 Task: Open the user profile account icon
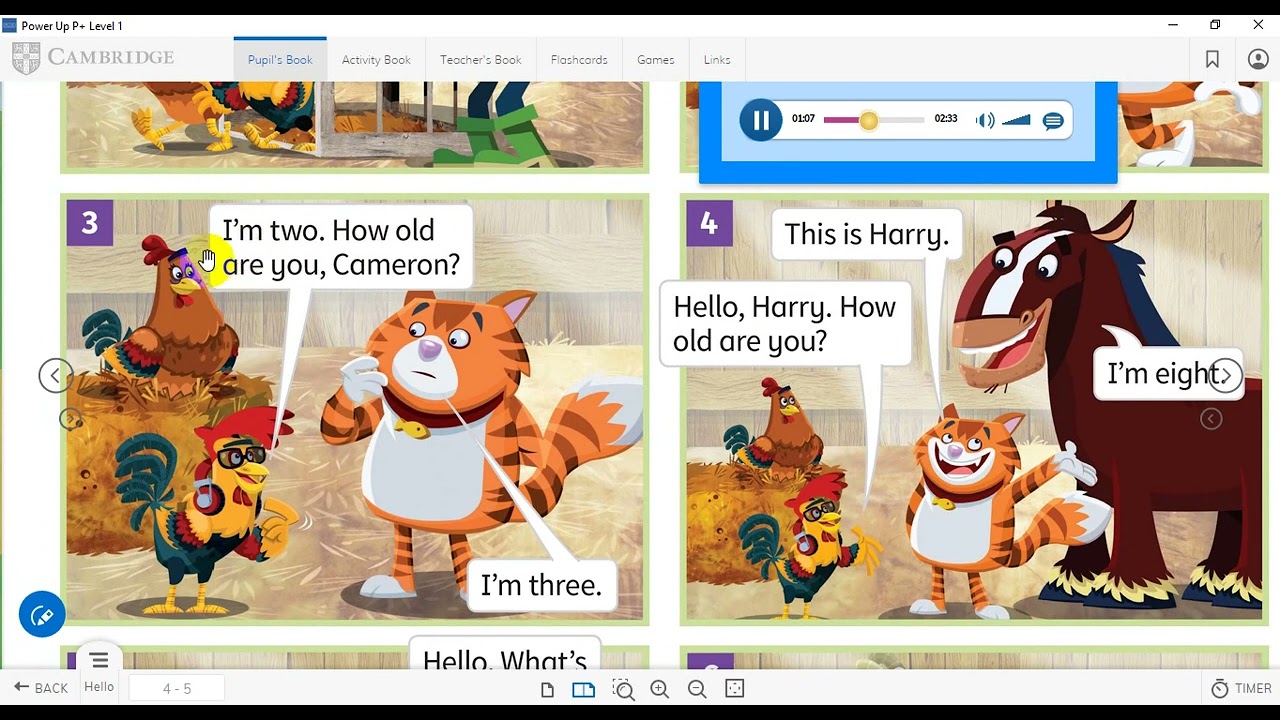tap(1258, 60)
